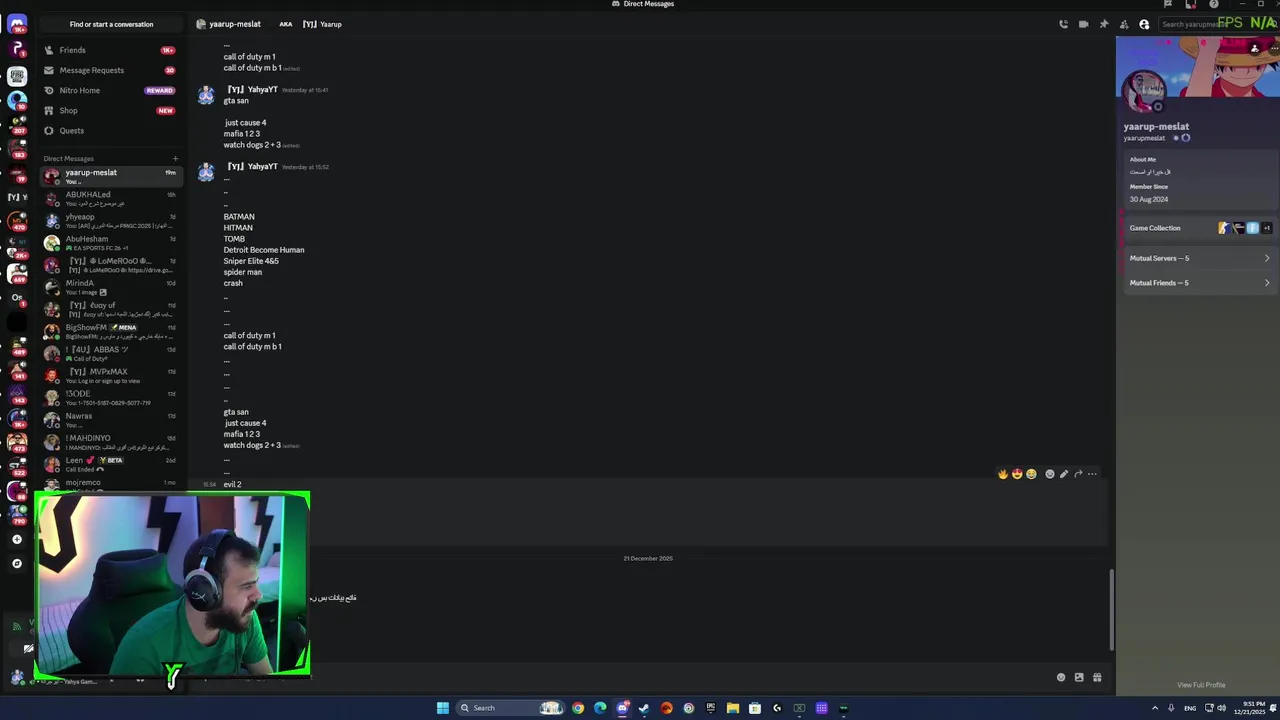Forward the message with arrow icon
Screen dimensions: 1280x720
[x=1078, y=474]
